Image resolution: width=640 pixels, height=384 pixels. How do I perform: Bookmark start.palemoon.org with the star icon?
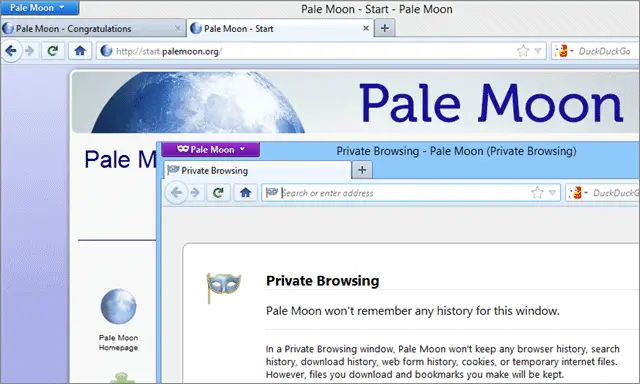tap(523, 51)
